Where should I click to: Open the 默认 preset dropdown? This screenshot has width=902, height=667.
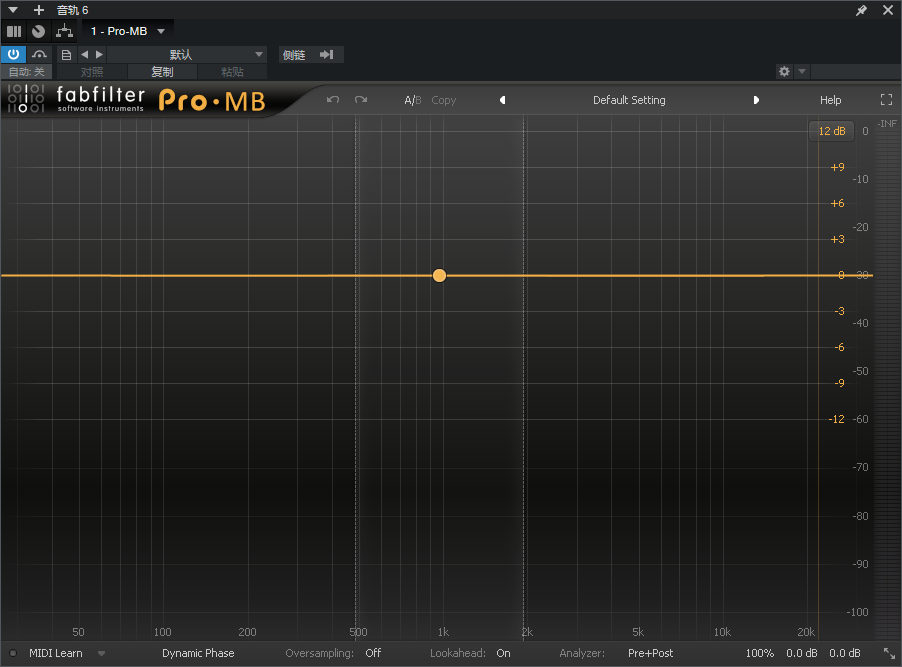tap(186, 55)
